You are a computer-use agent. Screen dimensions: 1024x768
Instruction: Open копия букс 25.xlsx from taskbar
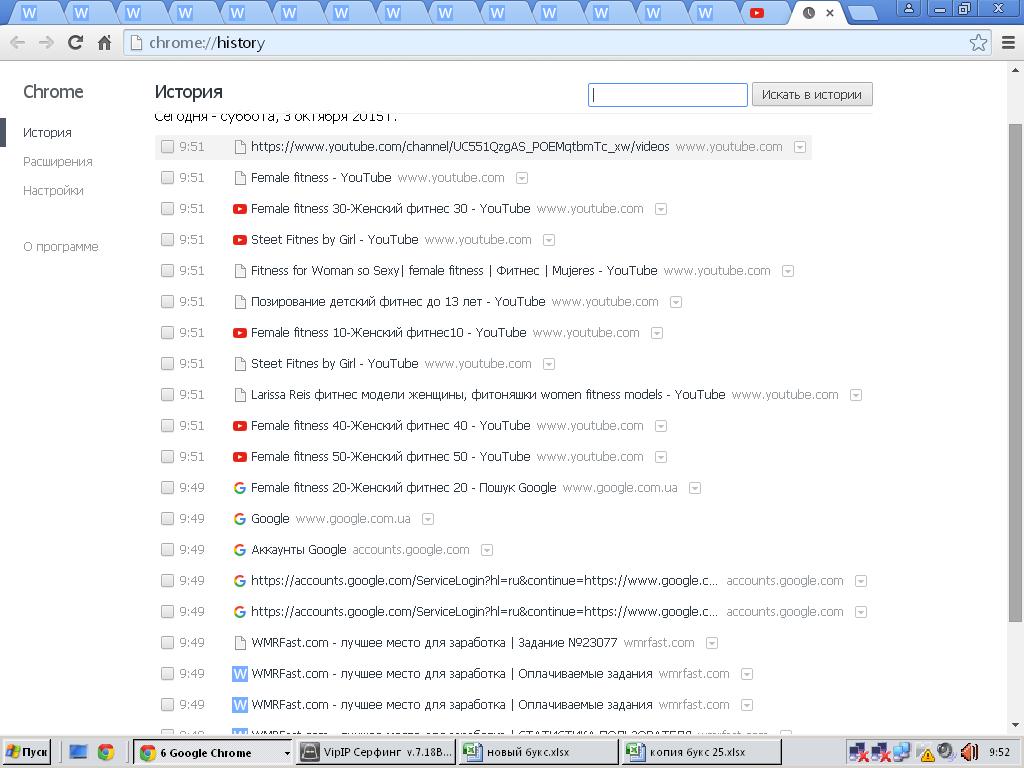700,752
